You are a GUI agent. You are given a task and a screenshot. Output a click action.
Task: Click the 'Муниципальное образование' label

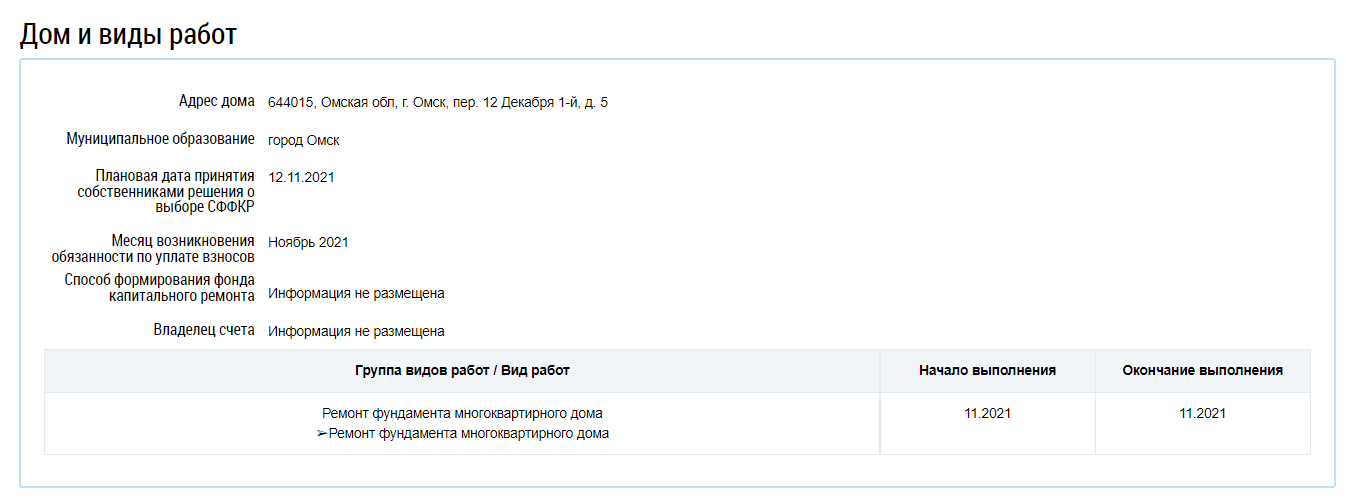click(160, 139)
